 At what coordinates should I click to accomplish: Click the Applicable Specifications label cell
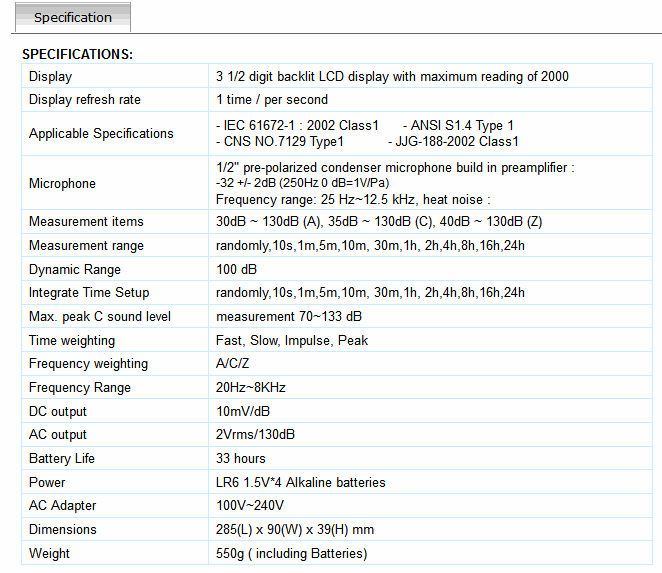(101, 134)
